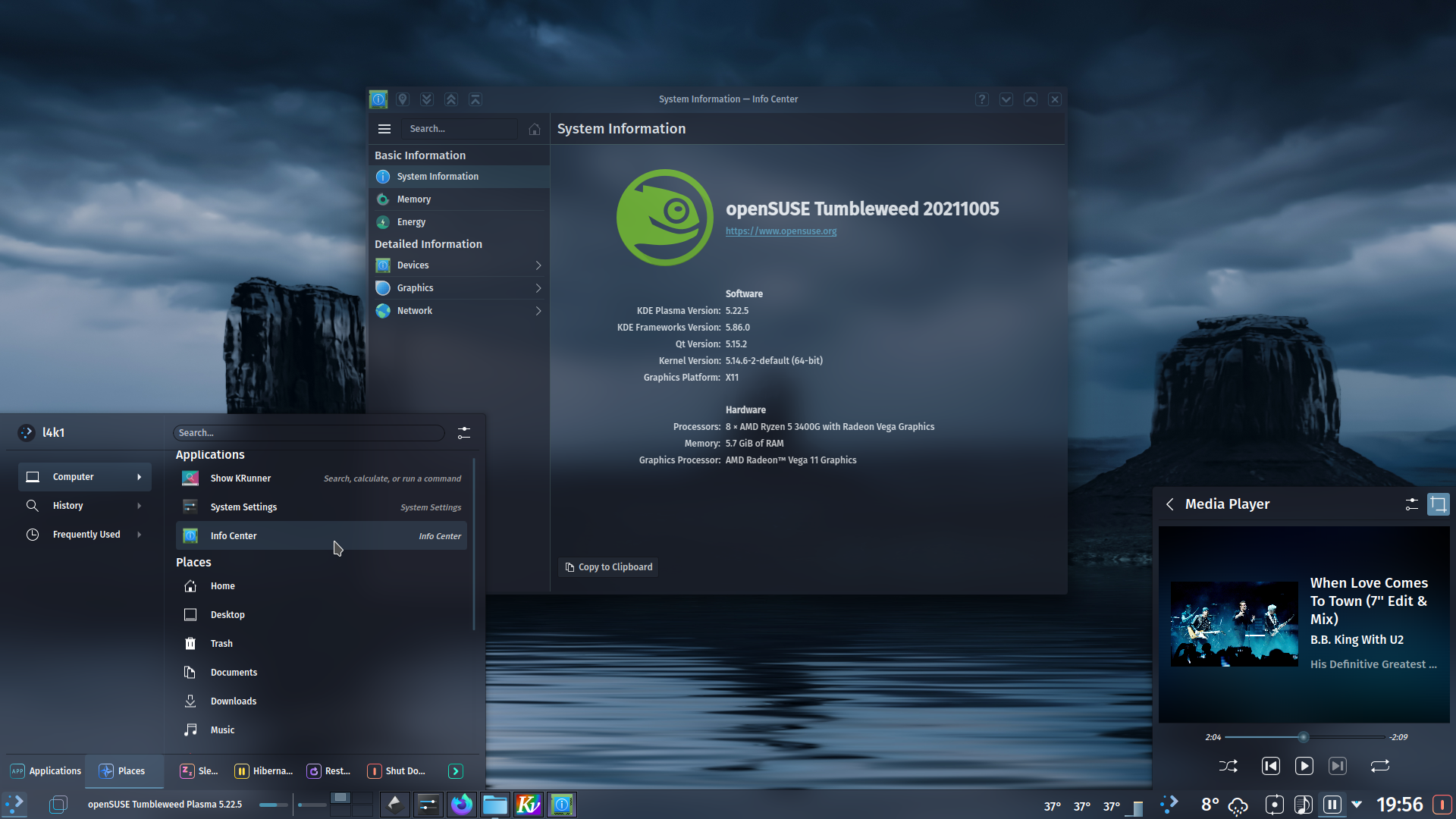Click the Info Center app icon in title bar
Viewport: 1456px width, 819px height.
click(x=378, y=99)
